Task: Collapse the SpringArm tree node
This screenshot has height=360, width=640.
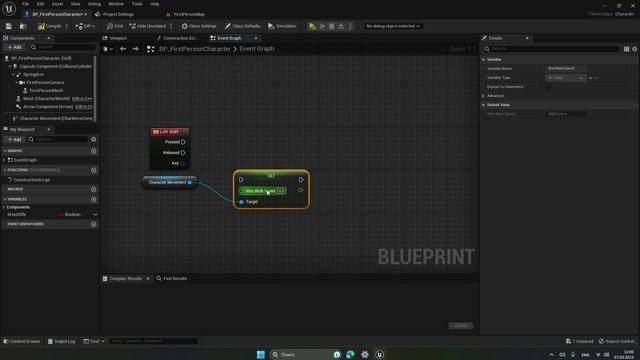Action: 13,75
